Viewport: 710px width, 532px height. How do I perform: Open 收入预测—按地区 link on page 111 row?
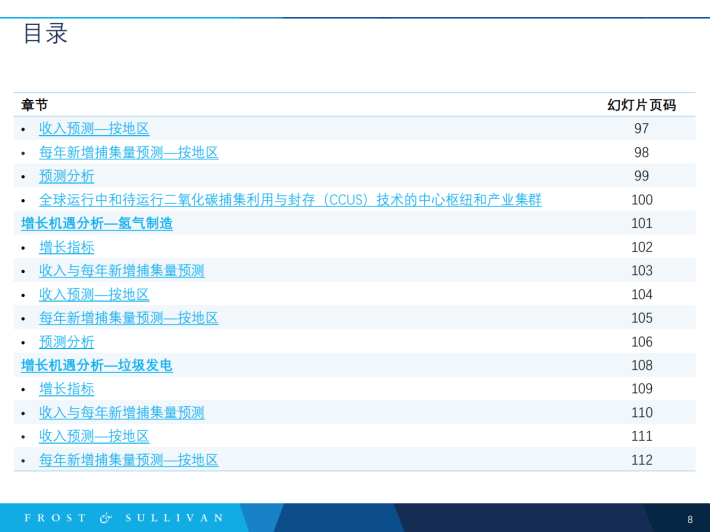point(94,436)
